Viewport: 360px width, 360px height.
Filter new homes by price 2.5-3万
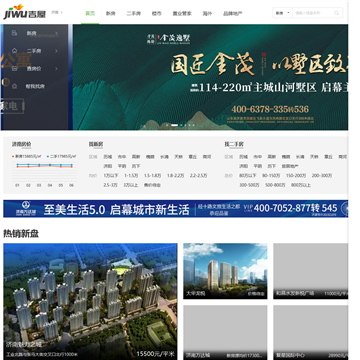pyautogui.click(x=111, y=185)
